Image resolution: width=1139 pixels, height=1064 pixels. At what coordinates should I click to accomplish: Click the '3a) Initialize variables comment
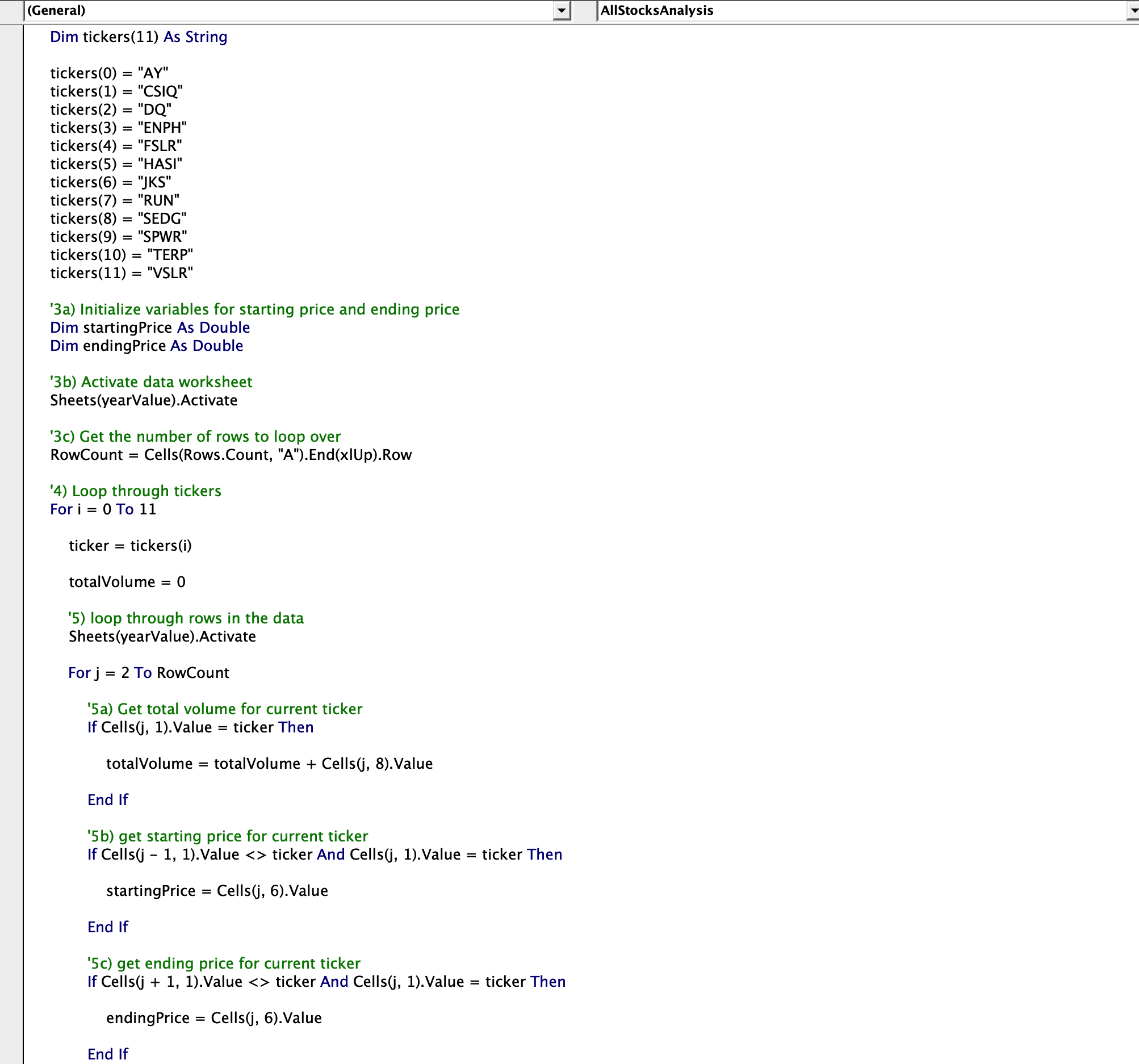(x=254, y=309)
